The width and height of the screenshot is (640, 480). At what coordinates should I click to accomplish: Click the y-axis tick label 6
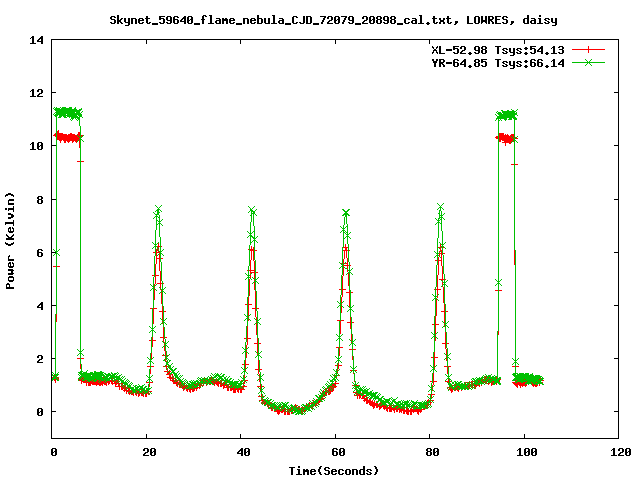click(40, 253)
